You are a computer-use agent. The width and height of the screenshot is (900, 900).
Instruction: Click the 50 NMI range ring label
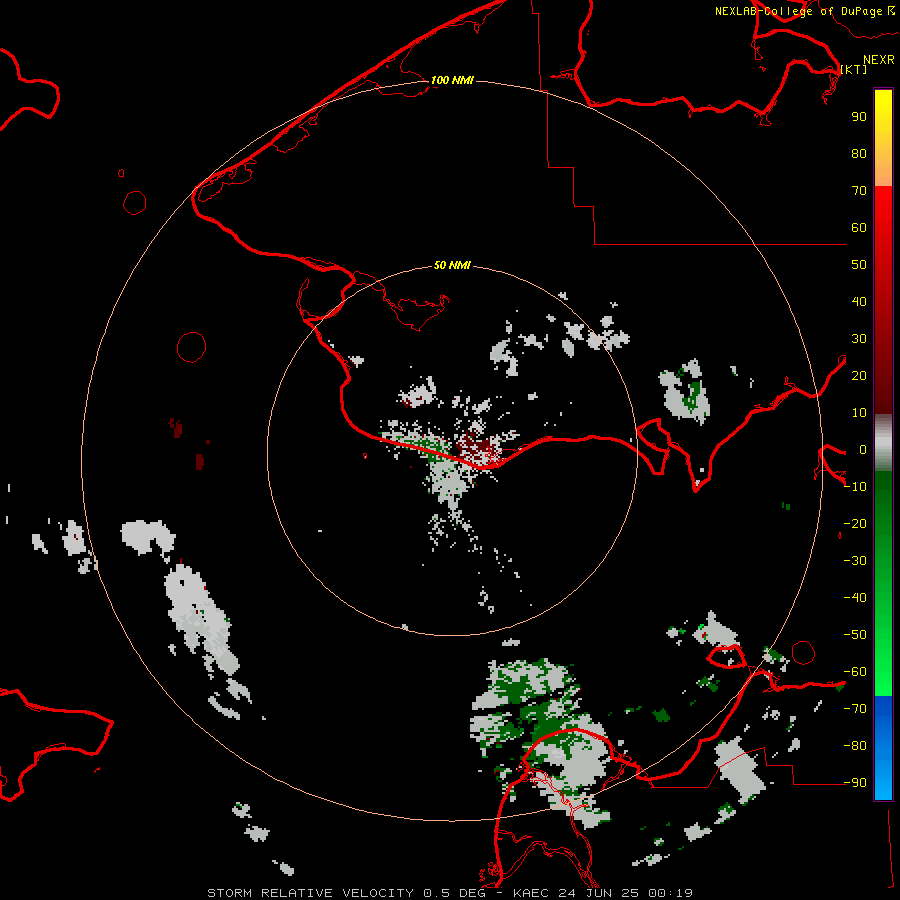pyautogui.click(x=452, y=265)
